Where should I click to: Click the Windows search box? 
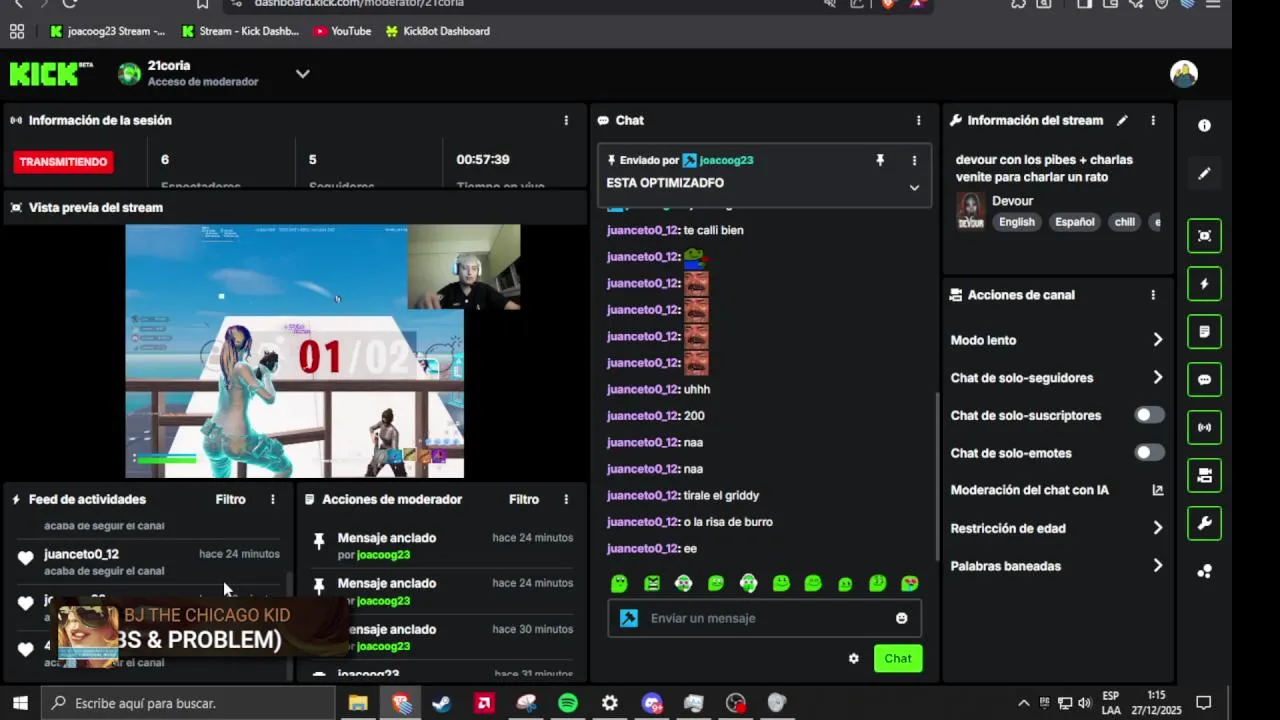pos(188,703)
